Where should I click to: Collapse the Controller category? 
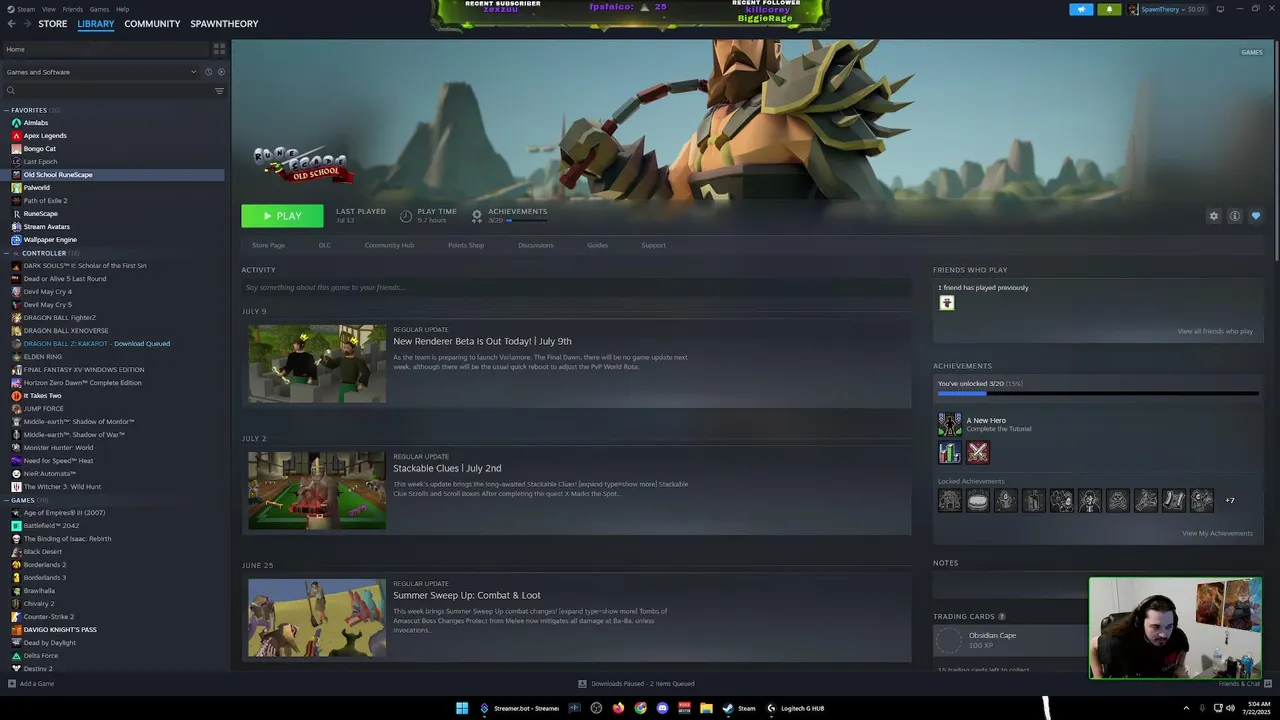[7, 253]
